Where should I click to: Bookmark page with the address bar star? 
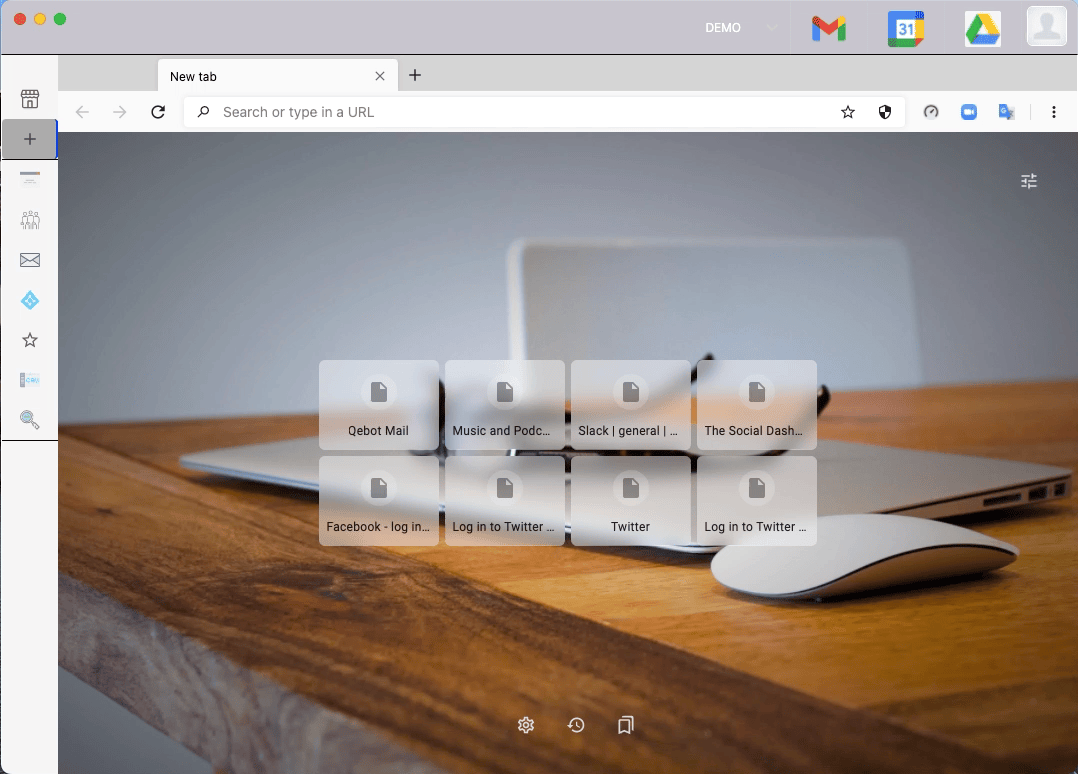point(848,112)
